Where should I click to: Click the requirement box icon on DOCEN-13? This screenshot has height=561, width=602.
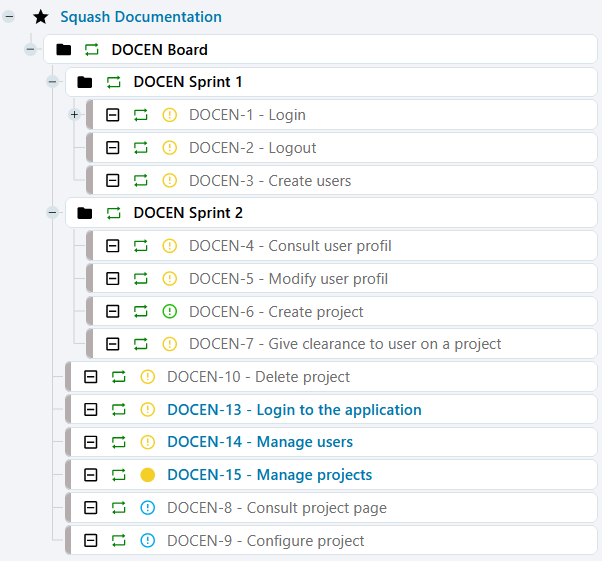click(91, 410)
